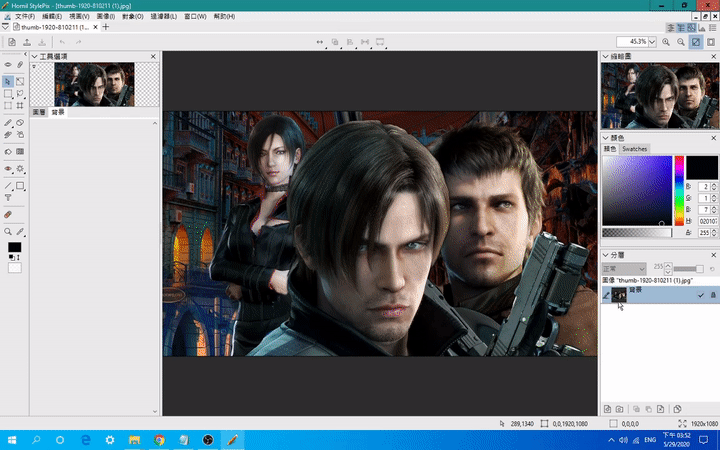Collapse the 縮略圖 panel
This screenshot has width=720, height=450.
(605, 56)
